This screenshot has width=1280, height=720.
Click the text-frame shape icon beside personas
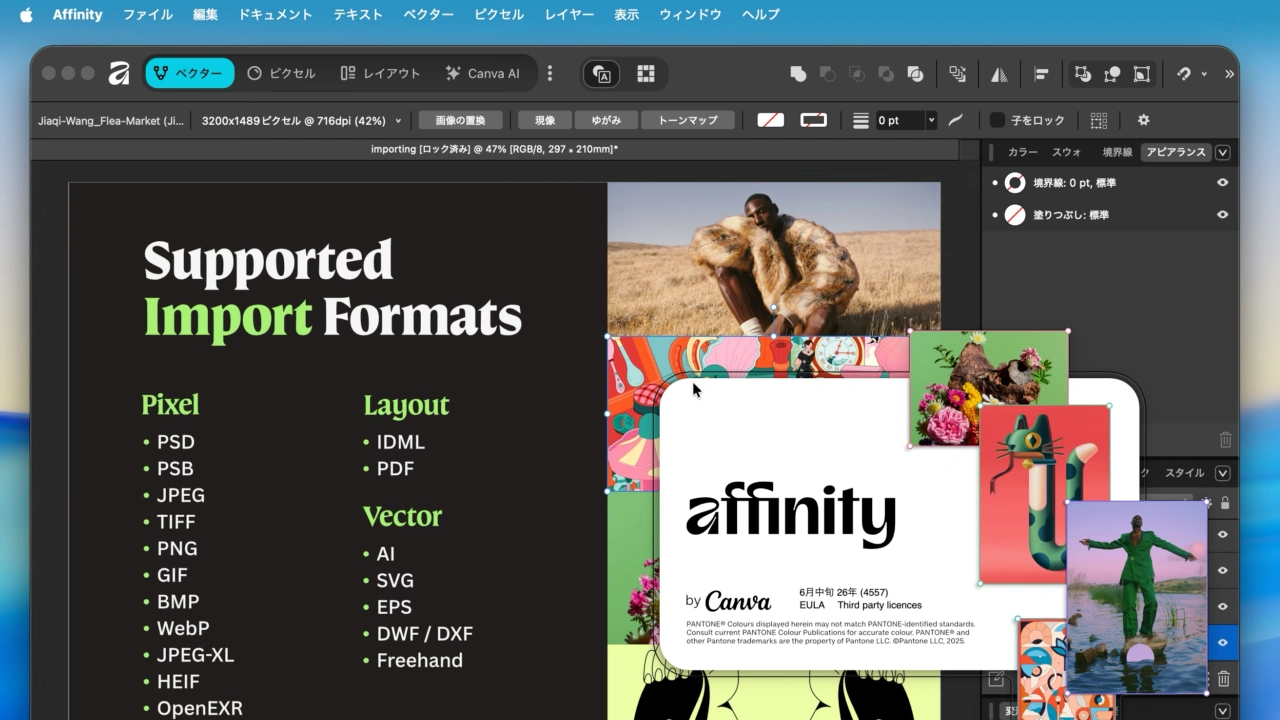coord(602,73)
